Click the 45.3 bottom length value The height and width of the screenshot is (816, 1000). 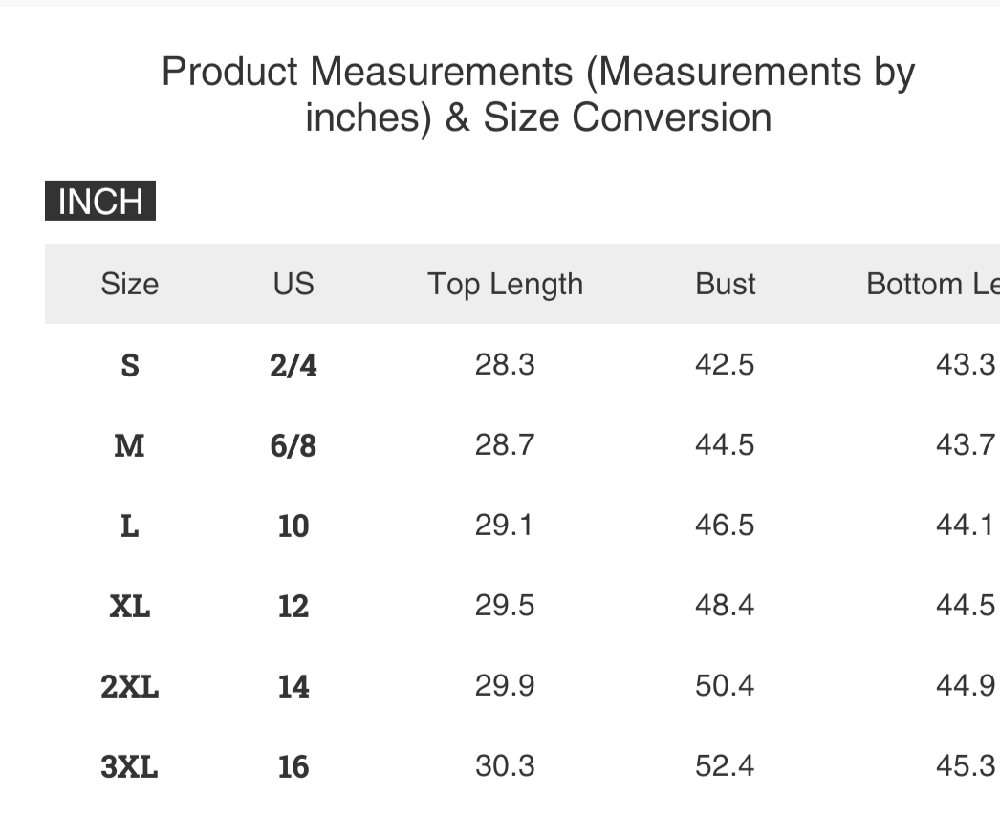(x=965, y=766)
